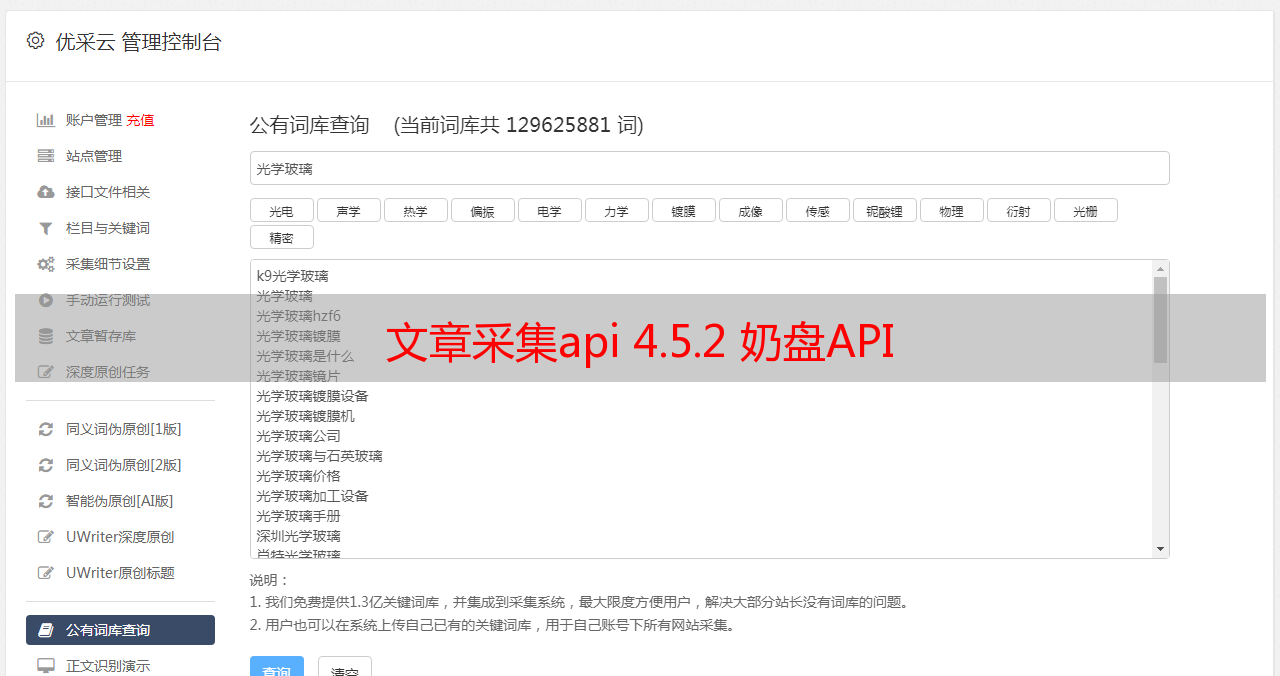The image size is (1280, 676).
Task: Select 公有词库查询 in the sidebar
Action: pyautogui.click(x=120, y=630)
